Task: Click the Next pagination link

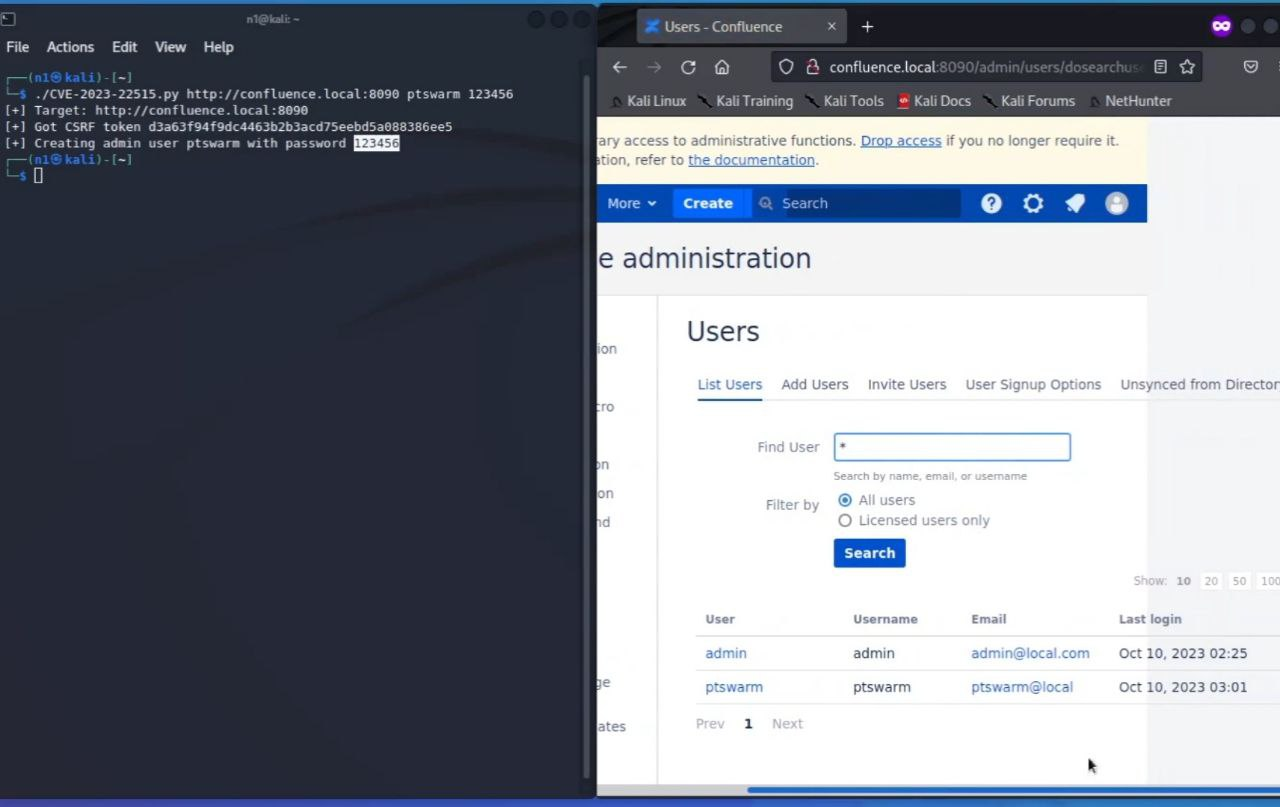Action: click(787, 723)
